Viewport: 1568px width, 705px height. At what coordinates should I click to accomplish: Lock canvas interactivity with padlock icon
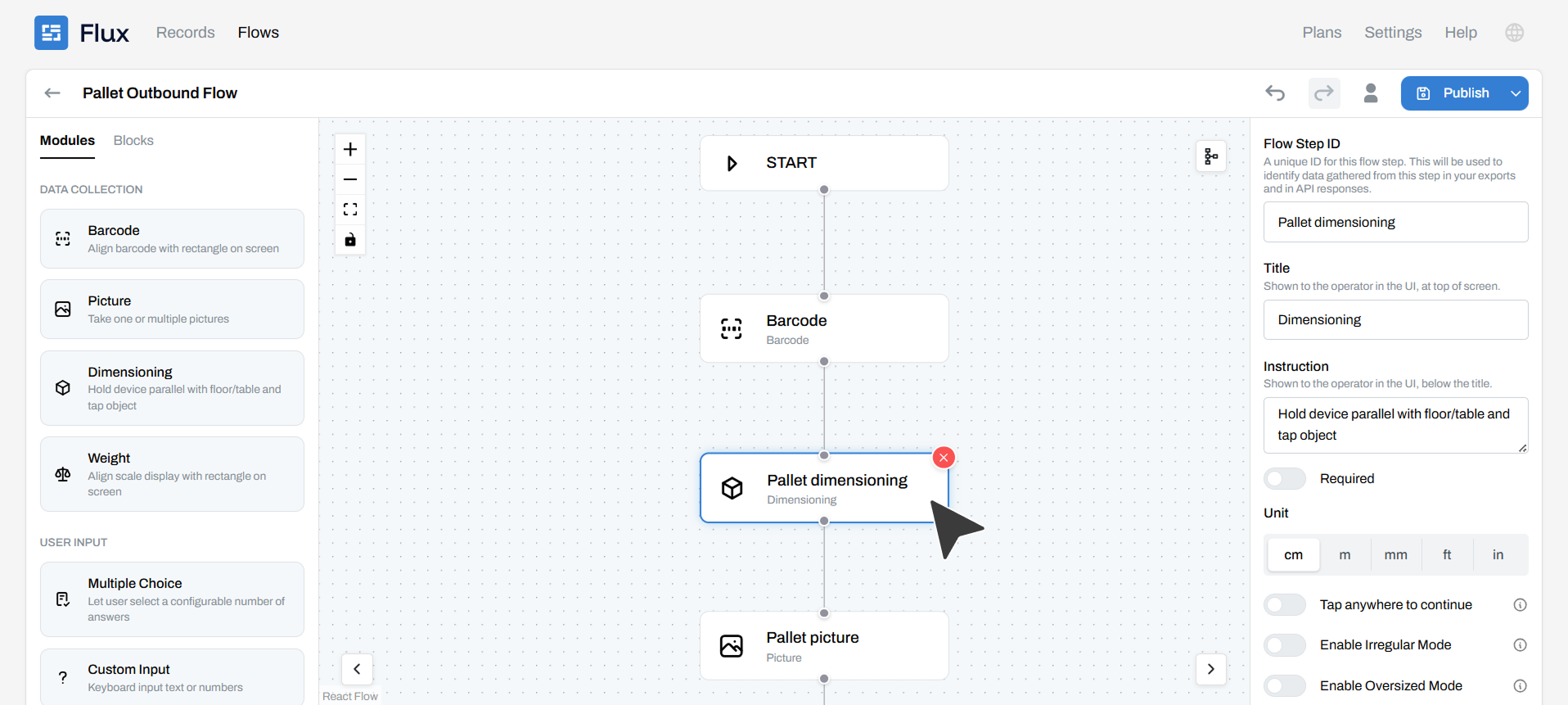[x=349, y=239]
